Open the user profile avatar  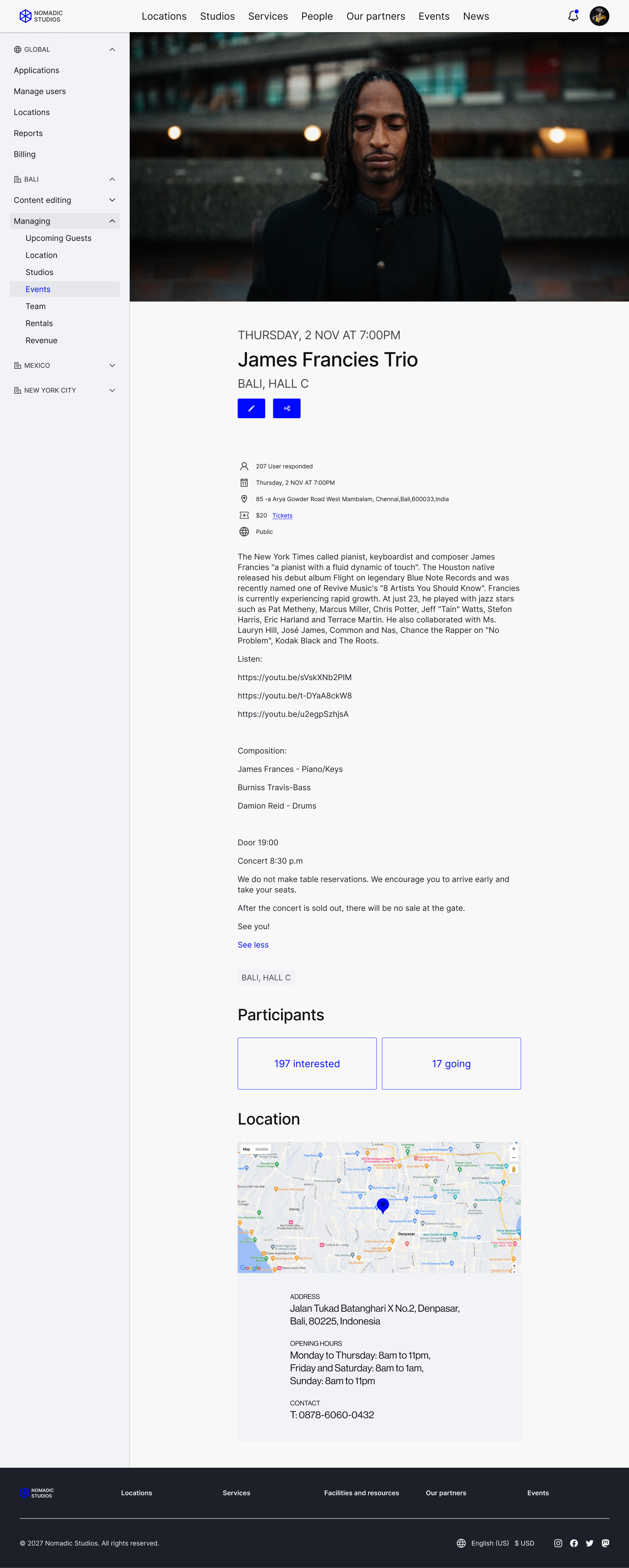[x=599, y=16]
